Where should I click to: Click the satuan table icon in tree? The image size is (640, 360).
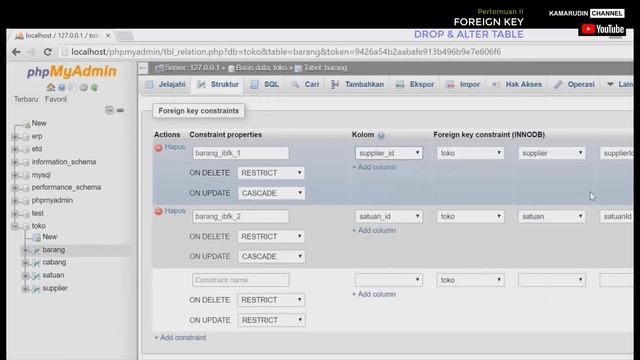36,276
